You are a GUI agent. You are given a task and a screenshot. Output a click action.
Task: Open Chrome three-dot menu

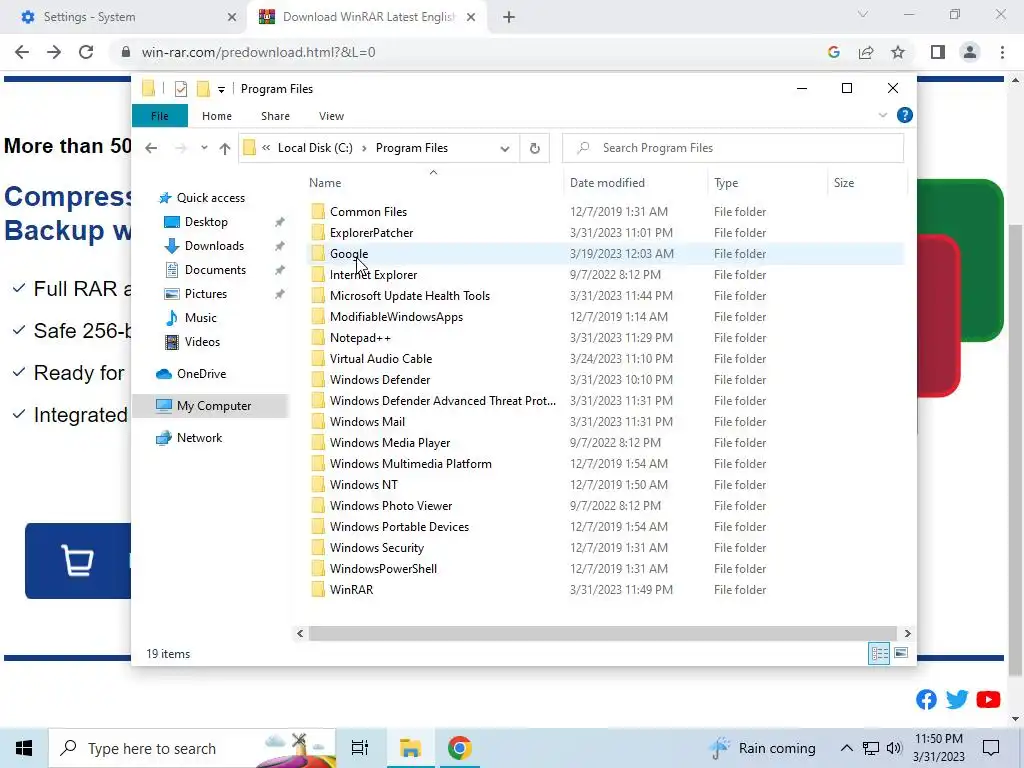click(x=1002, y=52)
